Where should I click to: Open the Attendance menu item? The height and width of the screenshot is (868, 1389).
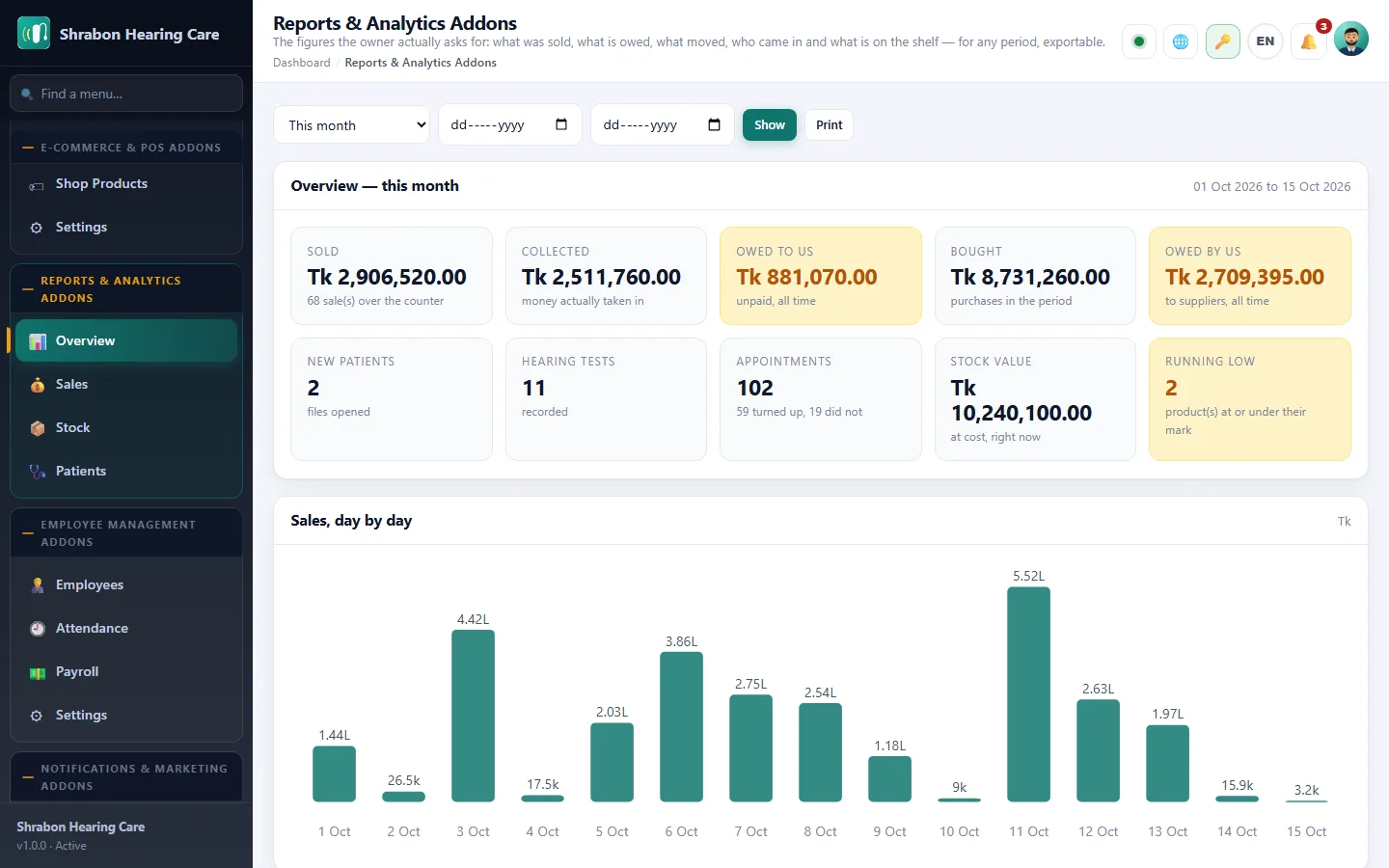click(x=126, y=629)
